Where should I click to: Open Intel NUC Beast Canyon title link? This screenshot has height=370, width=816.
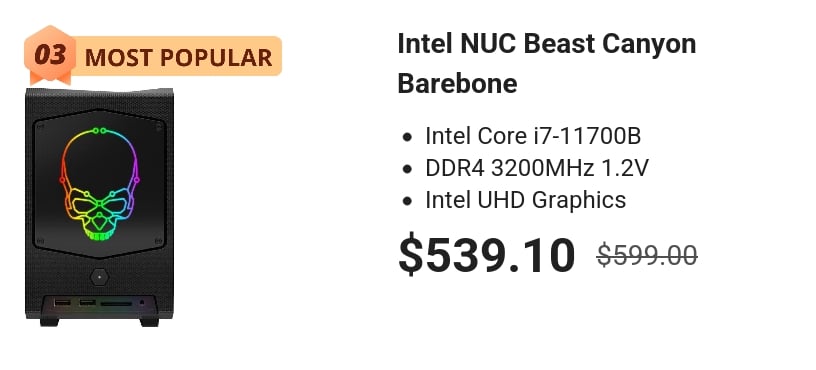pos(547,63)
